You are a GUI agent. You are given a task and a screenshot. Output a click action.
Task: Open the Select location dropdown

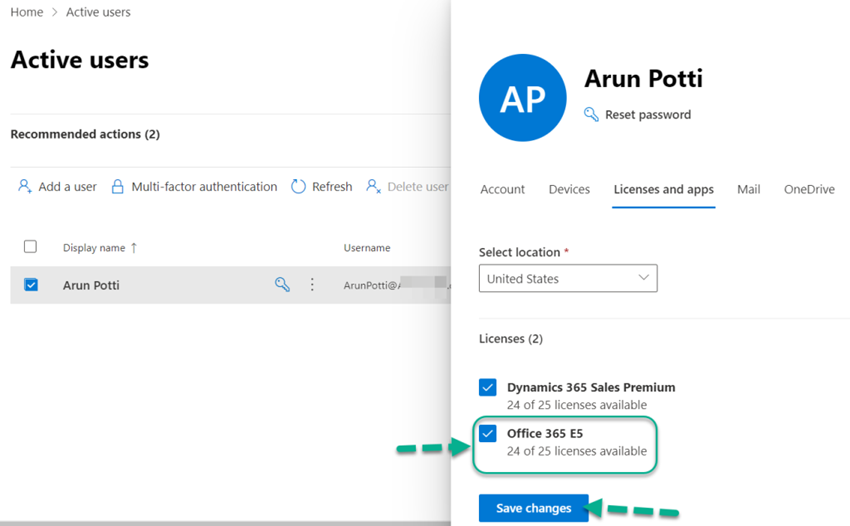[568, 278]
